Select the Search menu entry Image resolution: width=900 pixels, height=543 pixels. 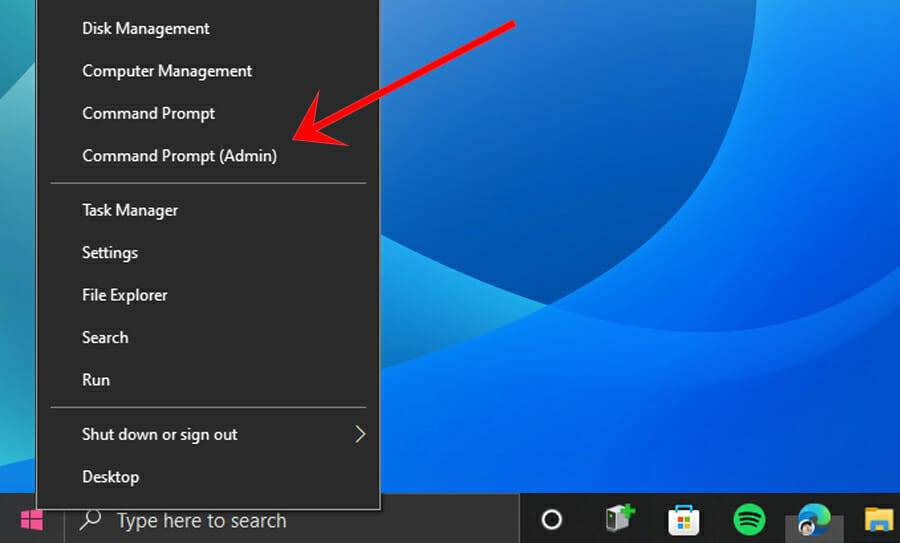pos(208,338)
